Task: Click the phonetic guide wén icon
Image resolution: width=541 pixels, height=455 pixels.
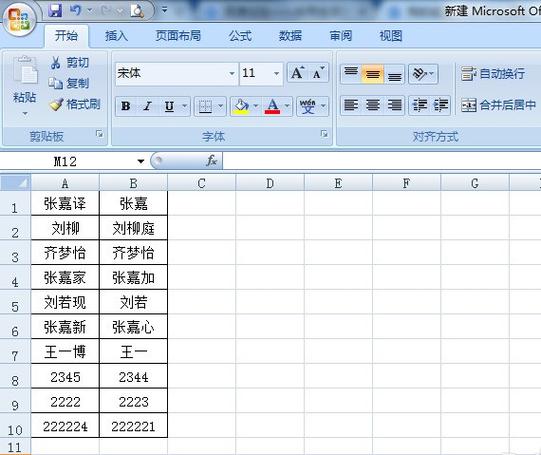Action: (308, 106)
